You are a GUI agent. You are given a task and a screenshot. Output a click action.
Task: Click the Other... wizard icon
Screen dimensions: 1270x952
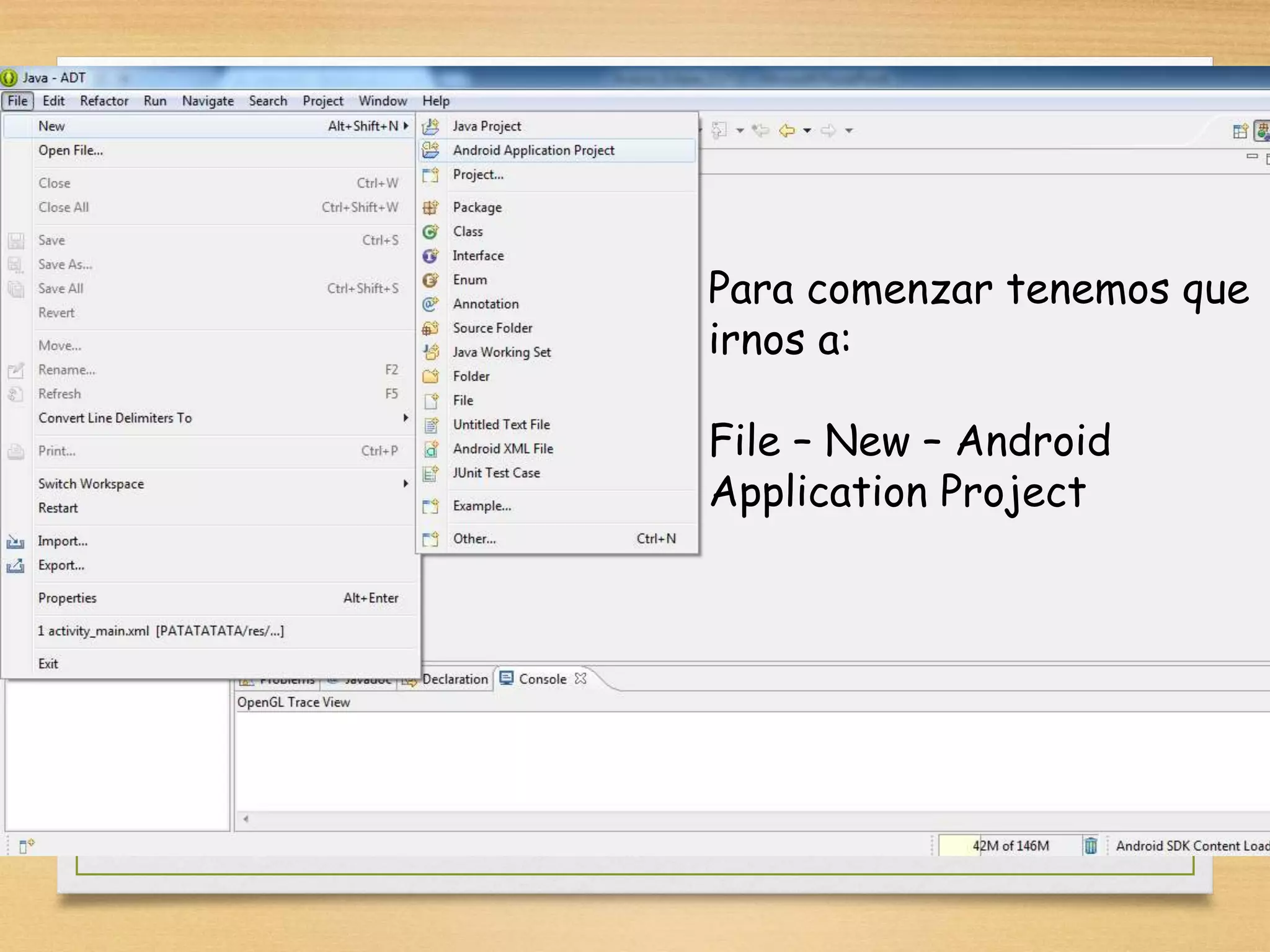[x=430, y=539]
